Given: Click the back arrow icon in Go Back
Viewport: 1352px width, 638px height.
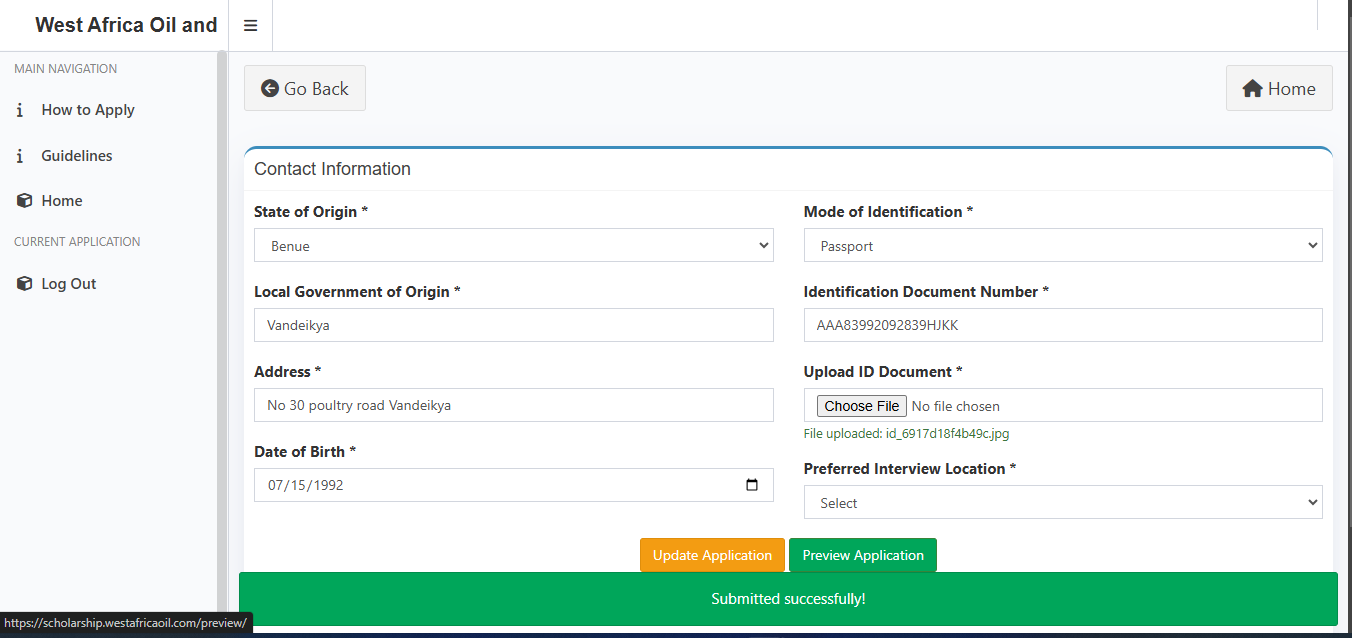Looking at the screenshot, I should point(270,89).
